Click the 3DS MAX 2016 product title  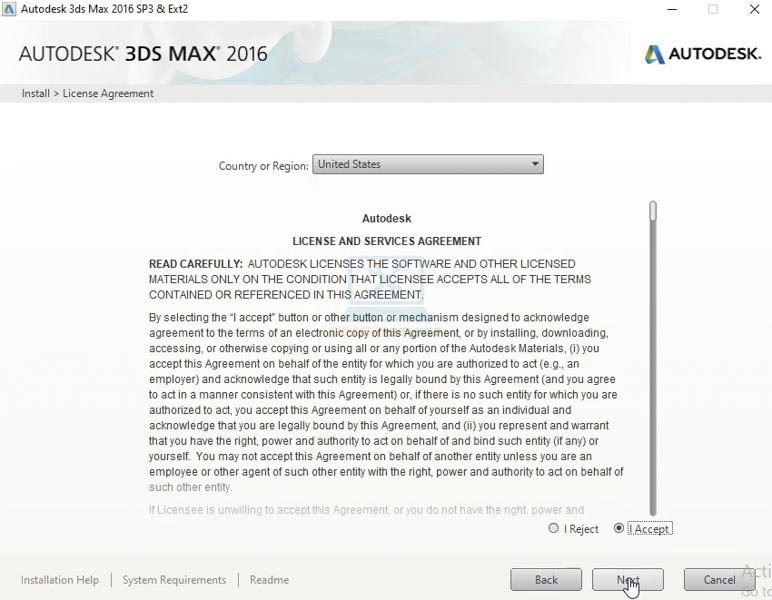pyautogui.click(x=143, y=54)
